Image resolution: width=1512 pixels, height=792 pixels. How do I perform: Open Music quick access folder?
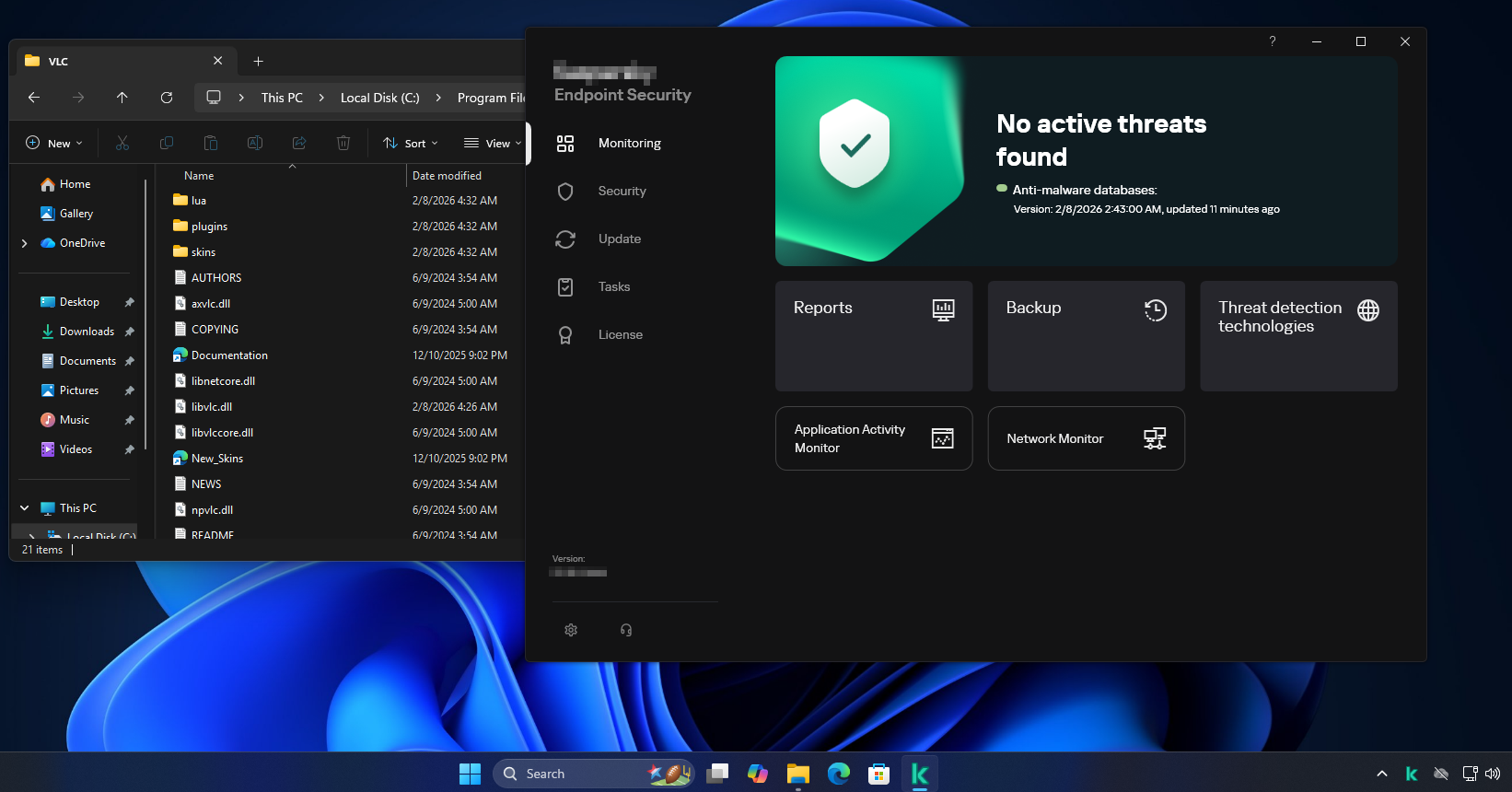point(65,420)
